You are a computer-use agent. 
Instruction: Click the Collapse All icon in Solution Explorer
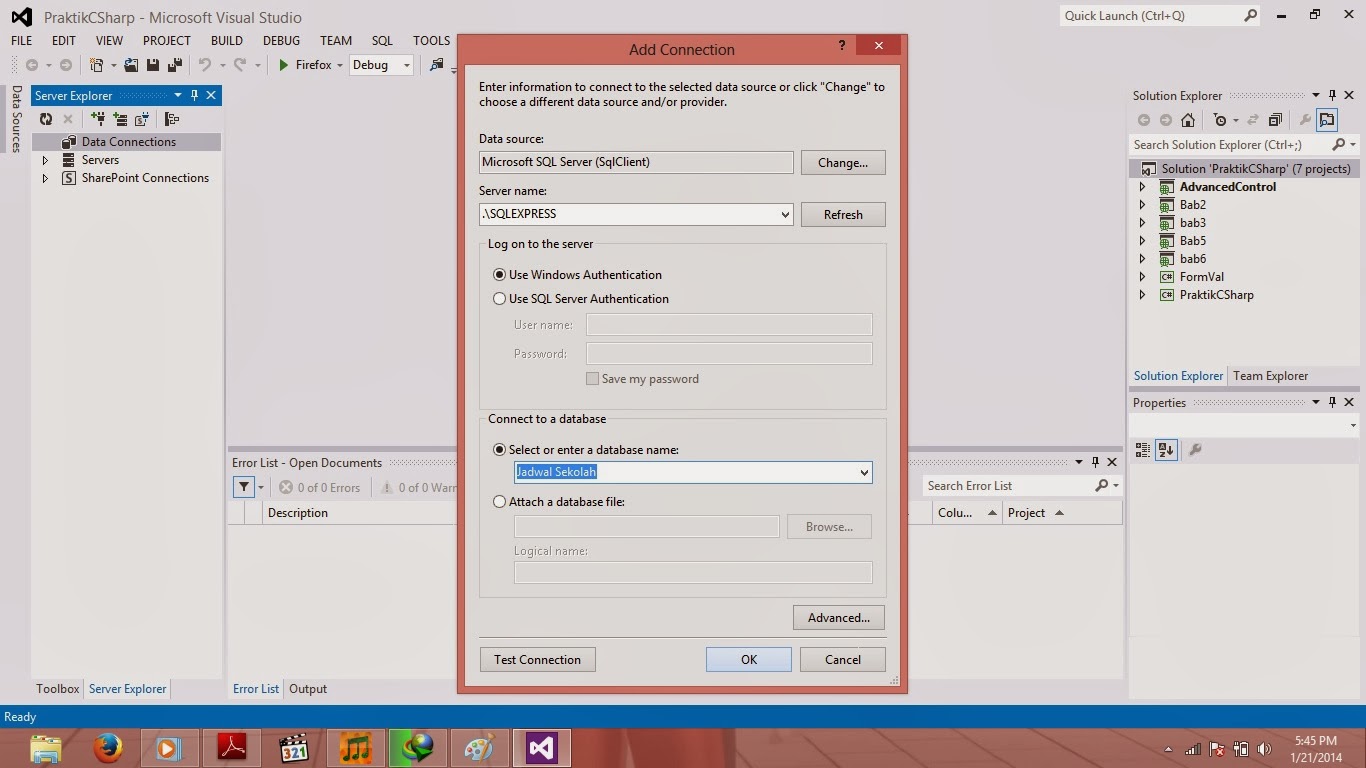(1275, 119)
